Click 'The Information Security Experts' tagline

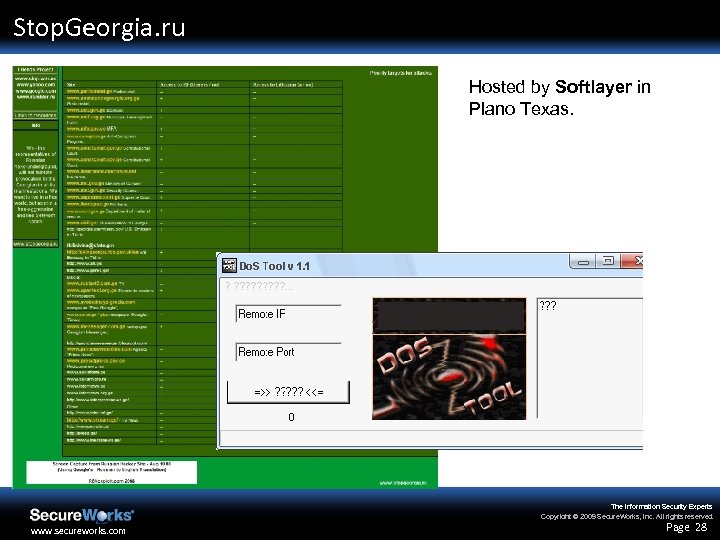point(661,506)
